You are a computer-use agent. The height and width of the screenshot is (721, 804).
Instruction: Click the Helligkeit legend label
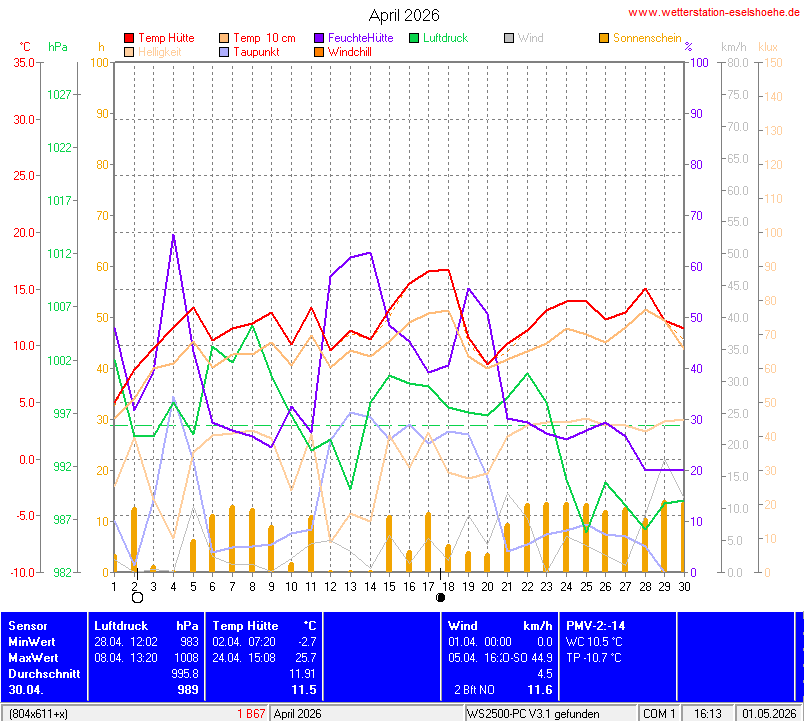pyautogui.click(x=159, y=52)
